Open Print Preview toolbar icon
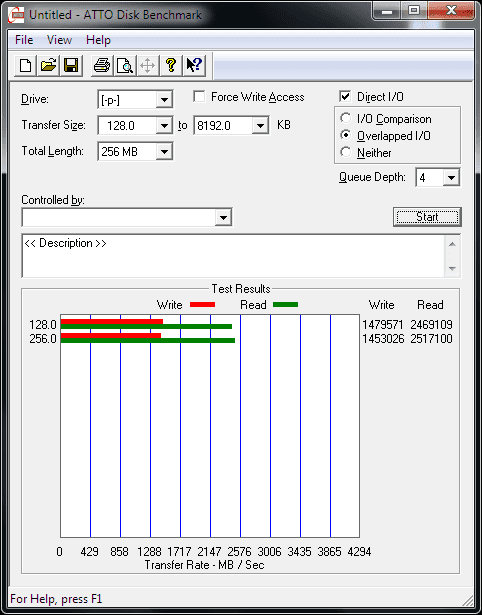Image resolution: width=482 pixels, height=615 pixels. tap(125, 65)
